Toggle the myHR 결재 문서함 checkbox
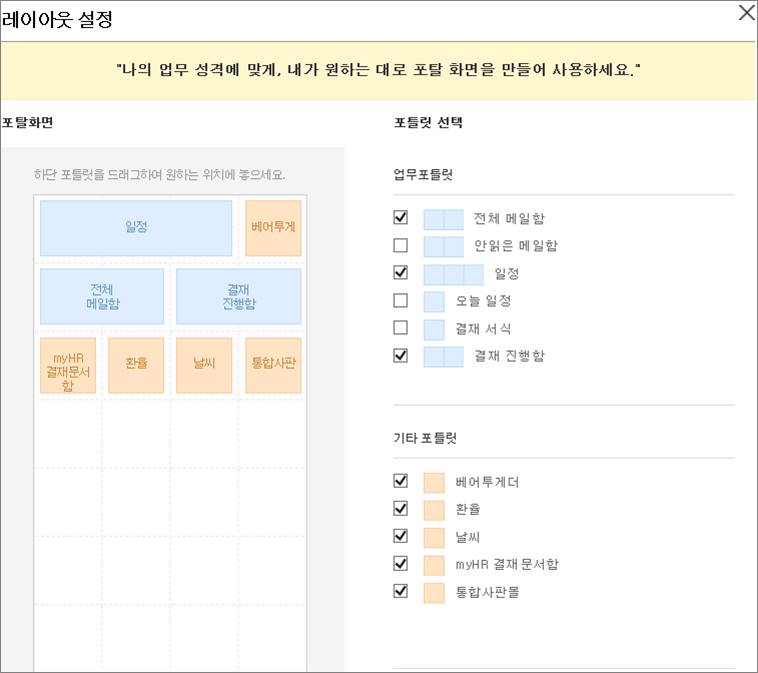Viewport: 758px width, 673px height. 400,564
